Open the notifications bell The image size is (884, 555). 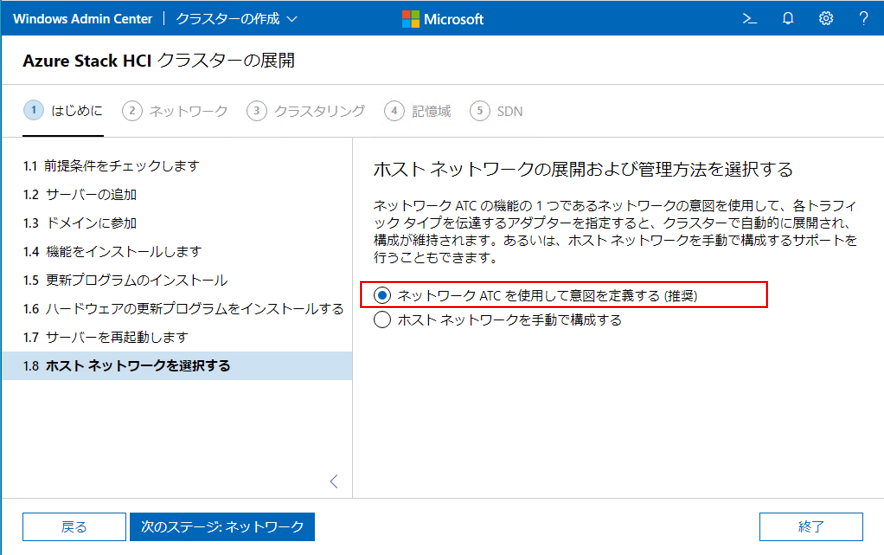click(x=788, y=19)
